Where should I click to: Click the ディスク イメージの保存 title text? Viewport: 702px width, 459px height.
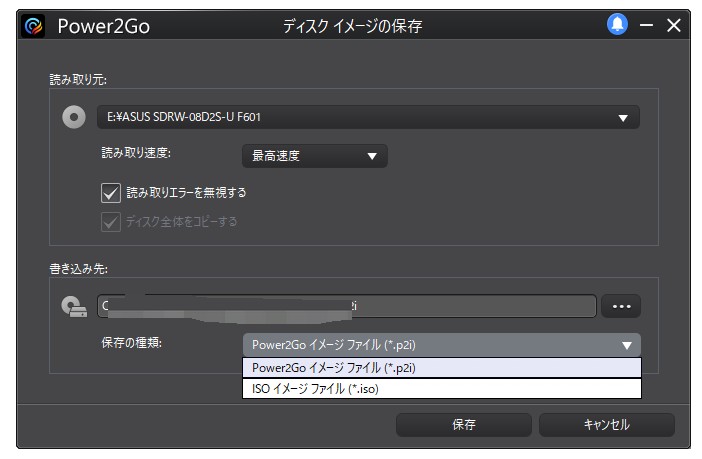pos(353,26)
